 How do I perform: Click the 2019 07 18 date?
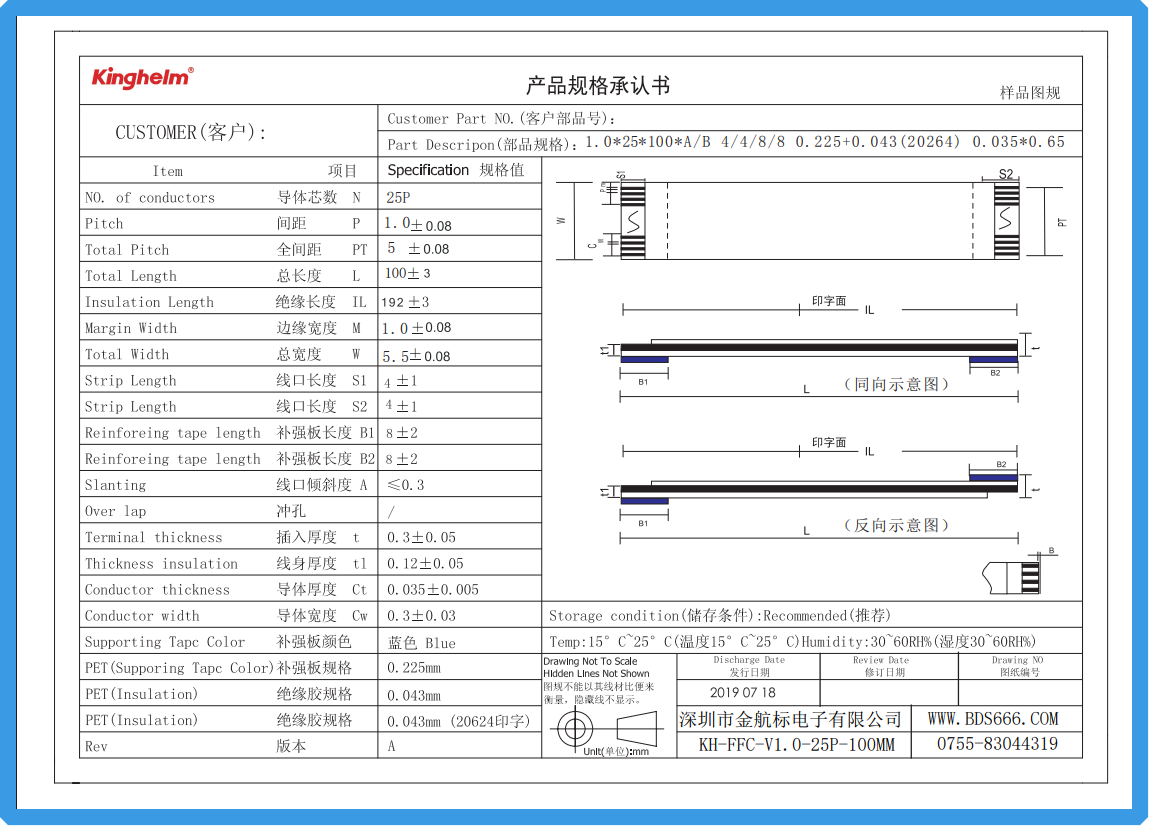pos(742,693)
